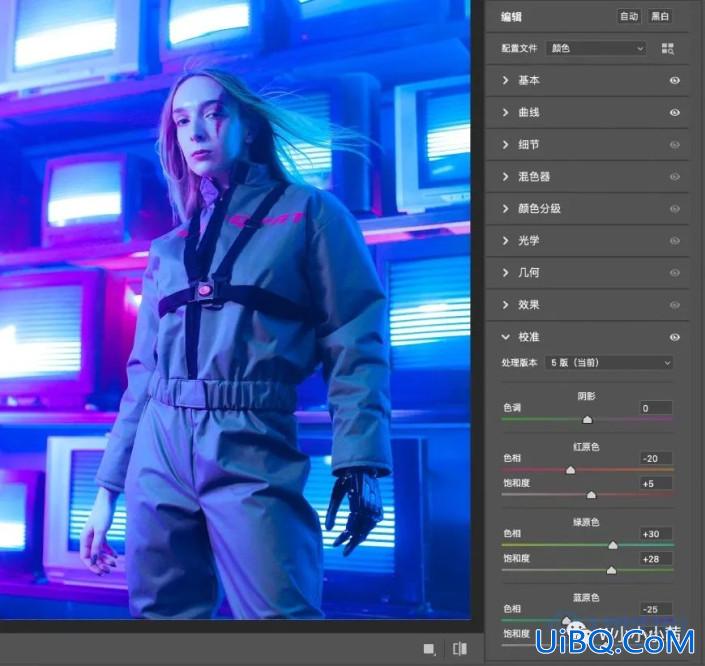Click the 蓝原色 色相 value -25 field

(x=656, y=609)
